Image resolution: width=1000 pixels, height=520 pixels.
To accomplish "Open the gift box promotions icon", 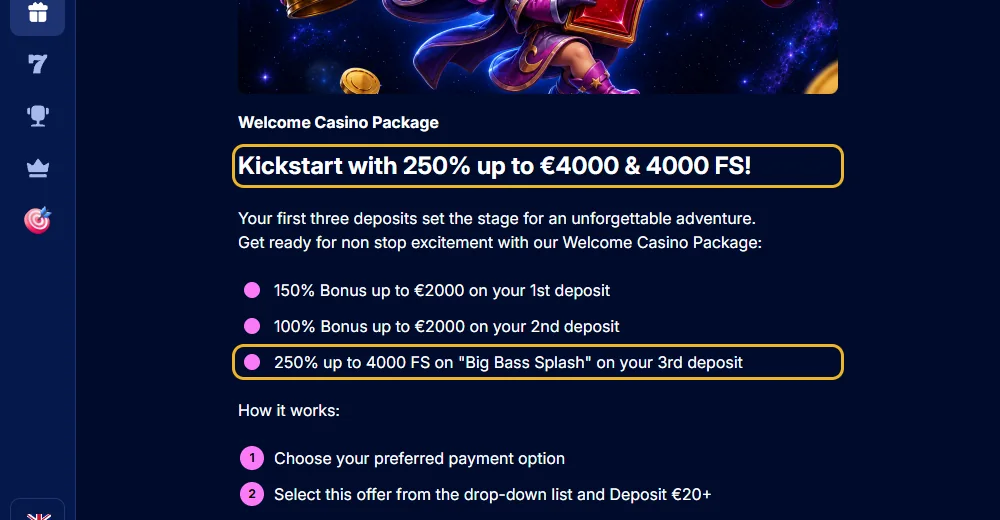I will tap(38, 13).
